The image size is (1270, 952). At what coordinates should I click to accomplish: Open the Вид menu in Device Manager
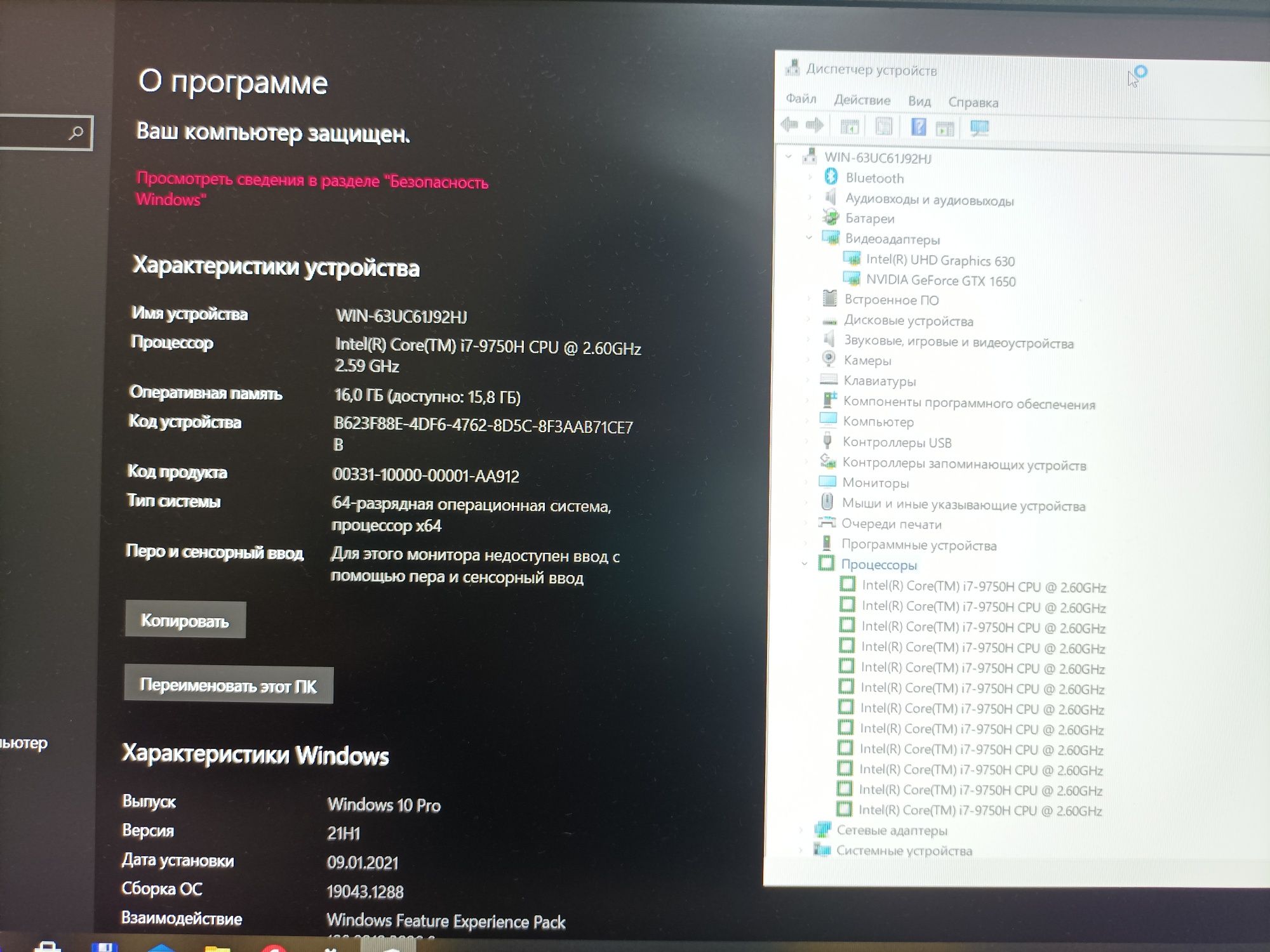click(919, 102)
